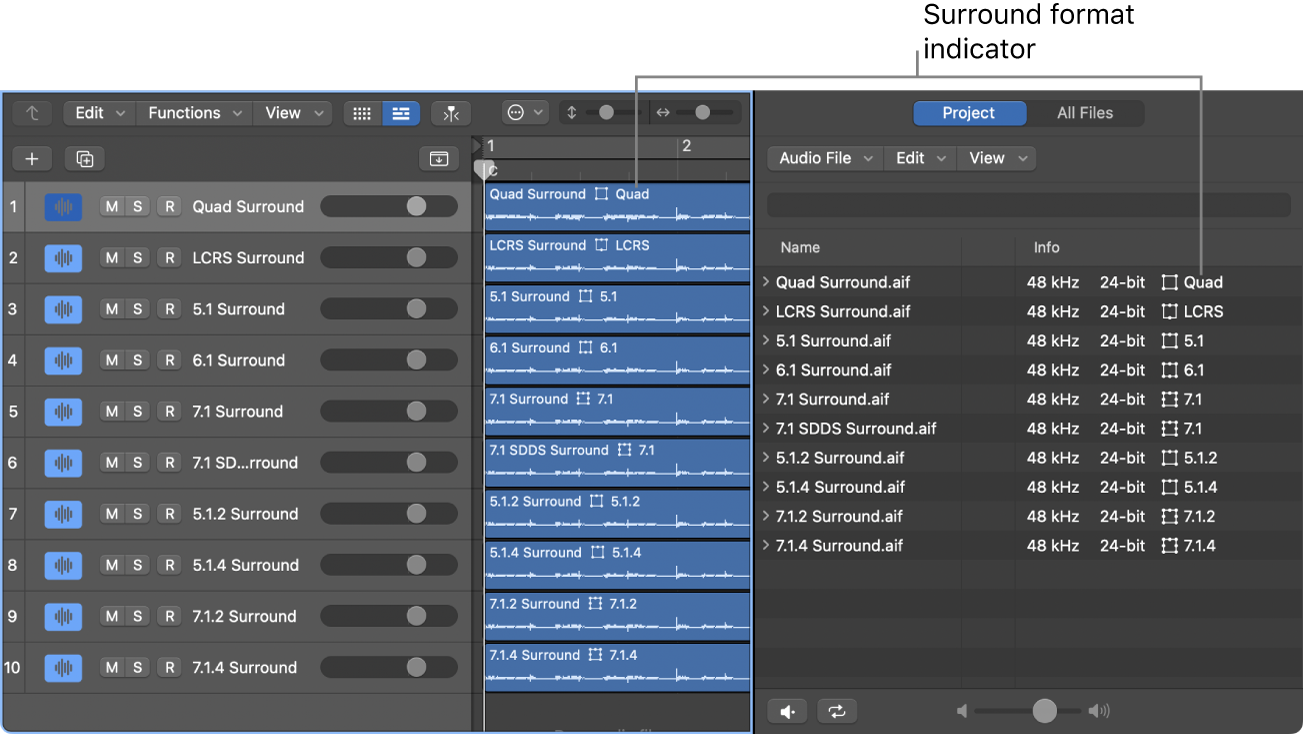Image resolution: width=1304 pixels, height=734 pixels.
Task: Click the volume slider at the bottom right
Action: click(x=1044, y=710)
